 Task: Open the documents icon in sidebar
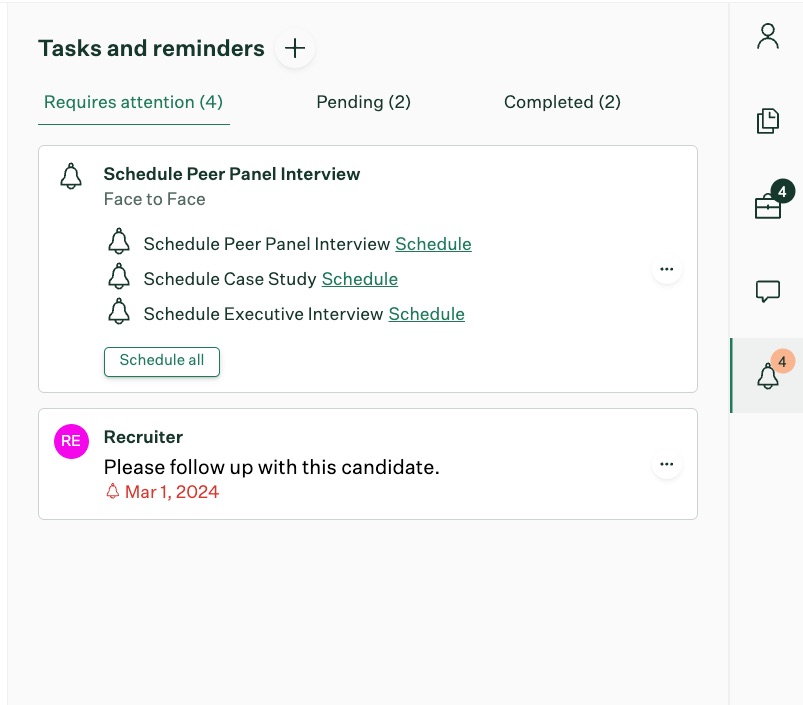click(767, 121)
